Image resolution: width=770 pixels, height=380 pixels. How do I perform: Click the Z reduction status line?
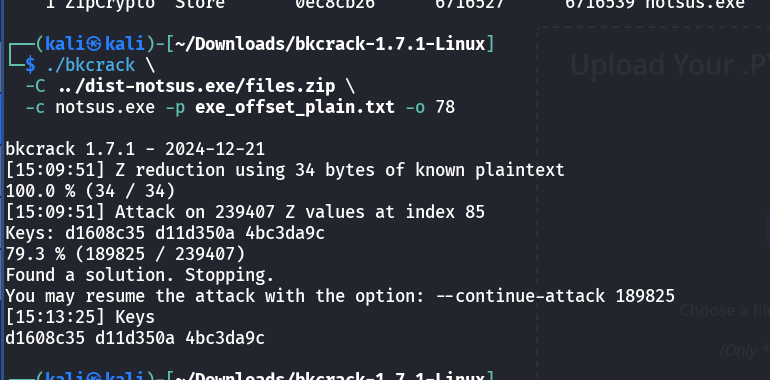pyautogui.click(x=285, y=170)
